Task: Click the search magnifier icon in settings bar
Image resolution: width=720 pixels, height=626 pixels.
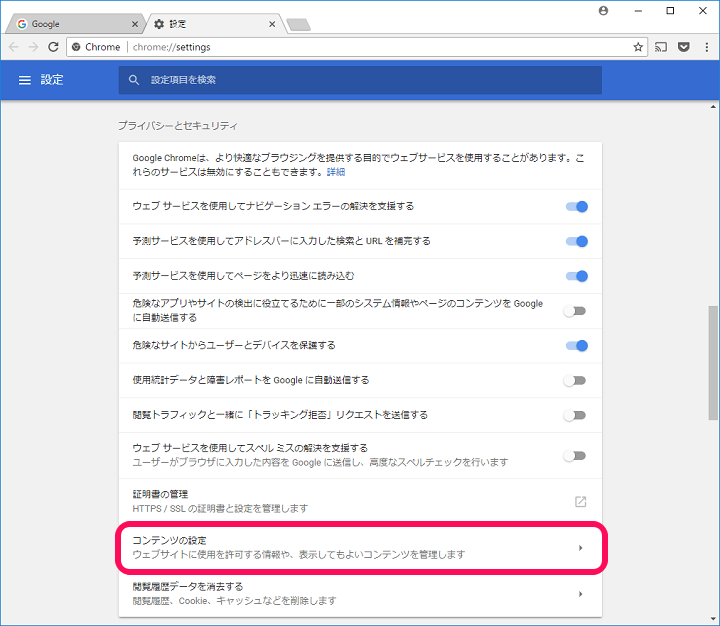Action: point(134,80)
